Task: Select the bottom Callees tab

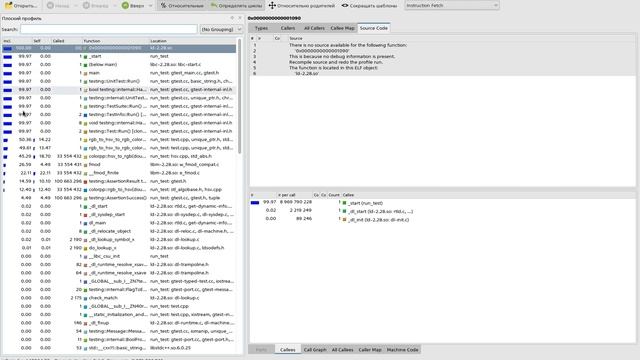Action: (288, 350)
